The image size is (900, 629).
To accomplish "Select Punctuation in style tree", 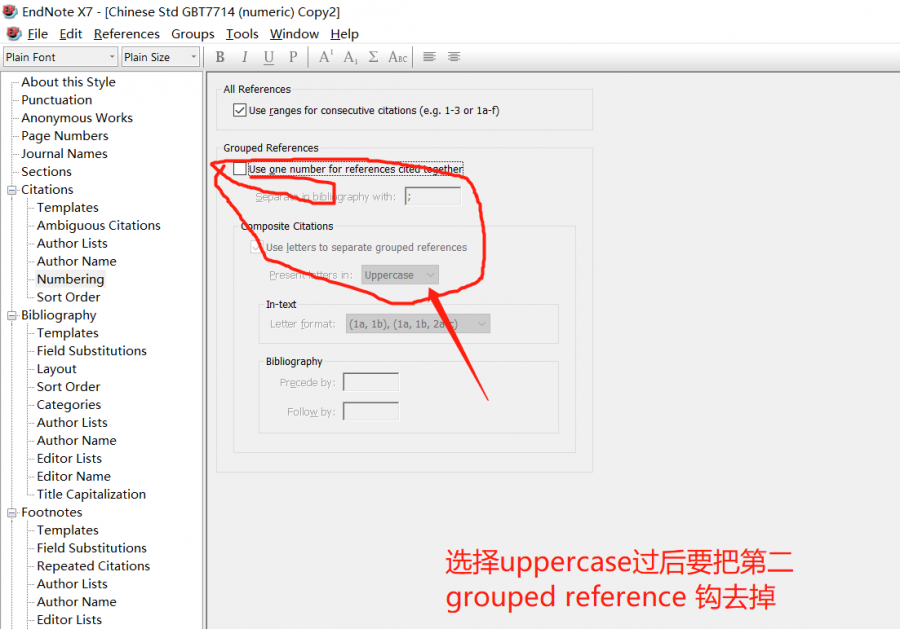I will [x=56, y=100].
